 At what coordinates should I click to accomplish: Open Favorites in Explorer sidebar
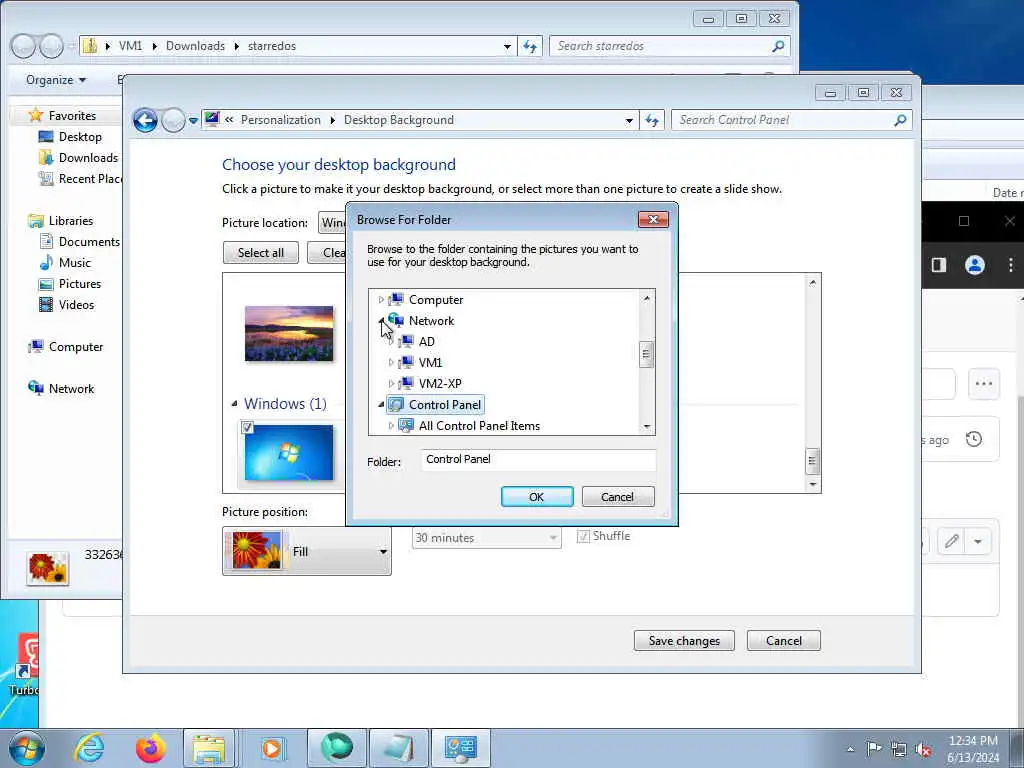coord(72,116)
